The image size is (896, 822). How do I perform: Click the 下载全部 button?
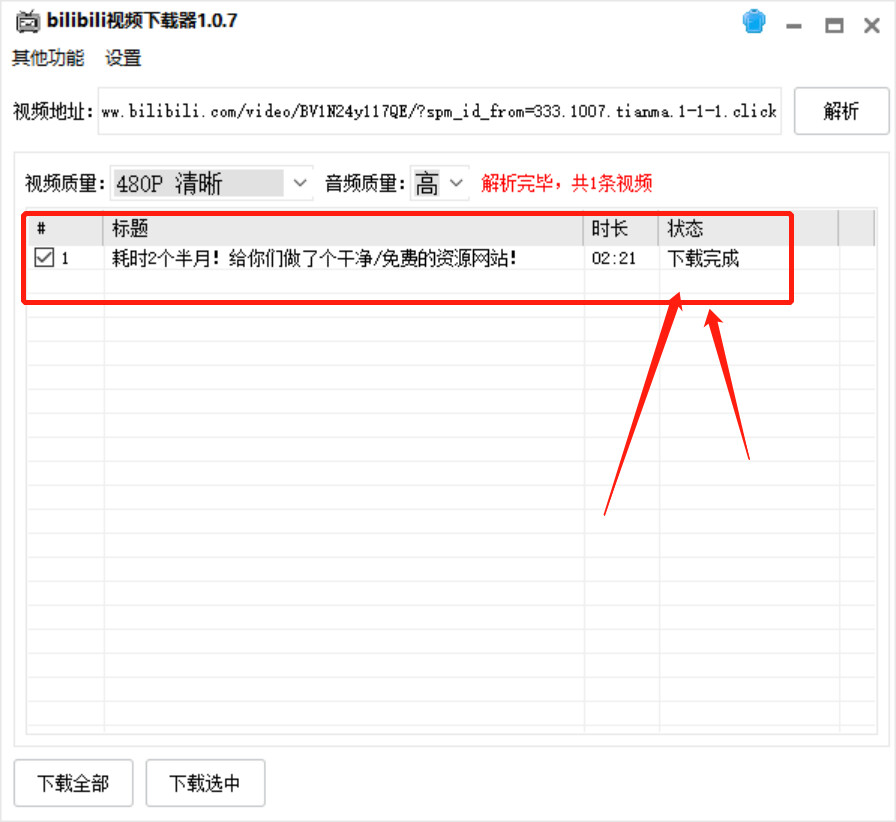(x=73, y=783)
